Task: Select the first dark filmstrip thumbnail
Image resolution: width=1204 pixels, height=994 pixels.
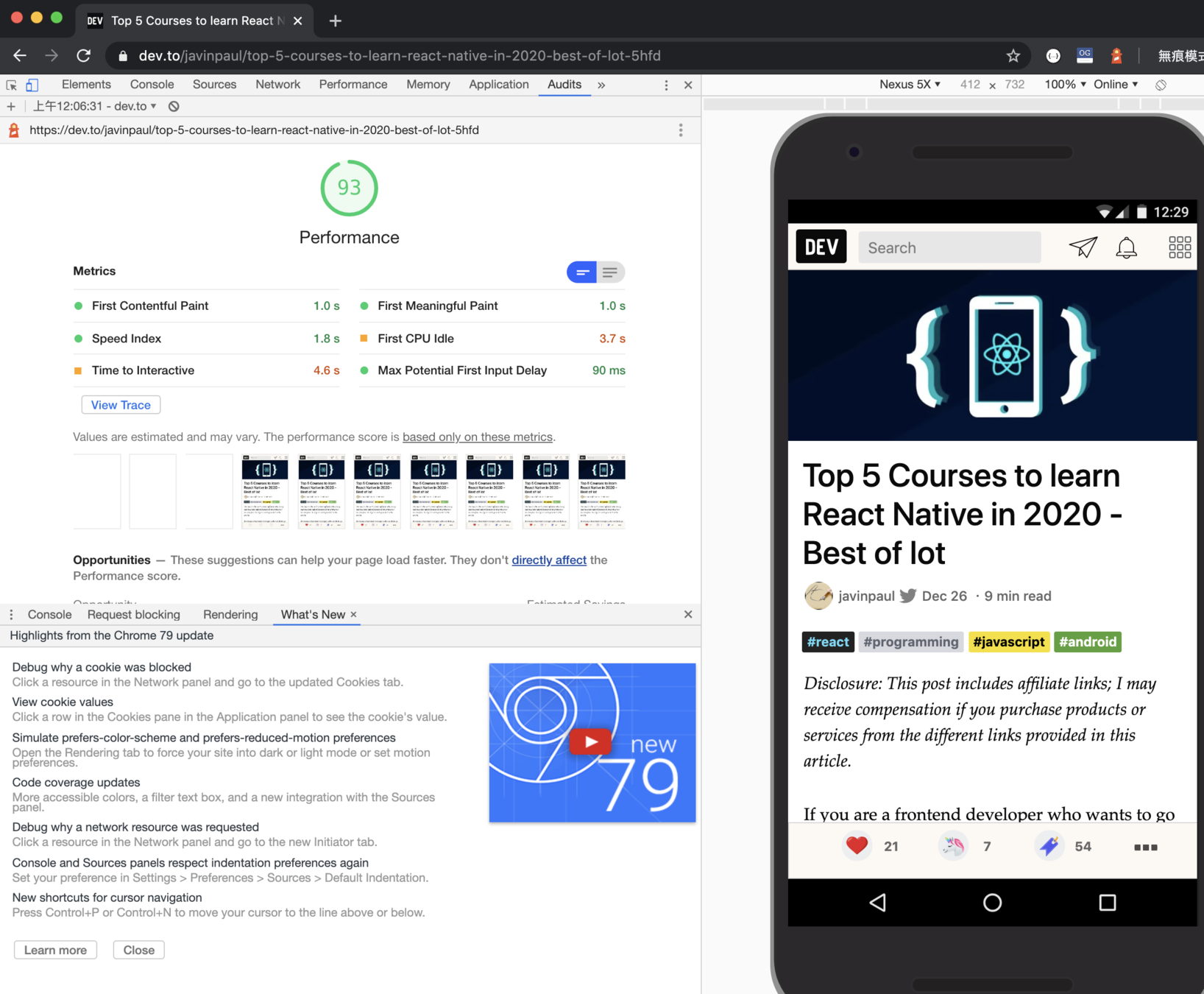Action: pos(265,492)
